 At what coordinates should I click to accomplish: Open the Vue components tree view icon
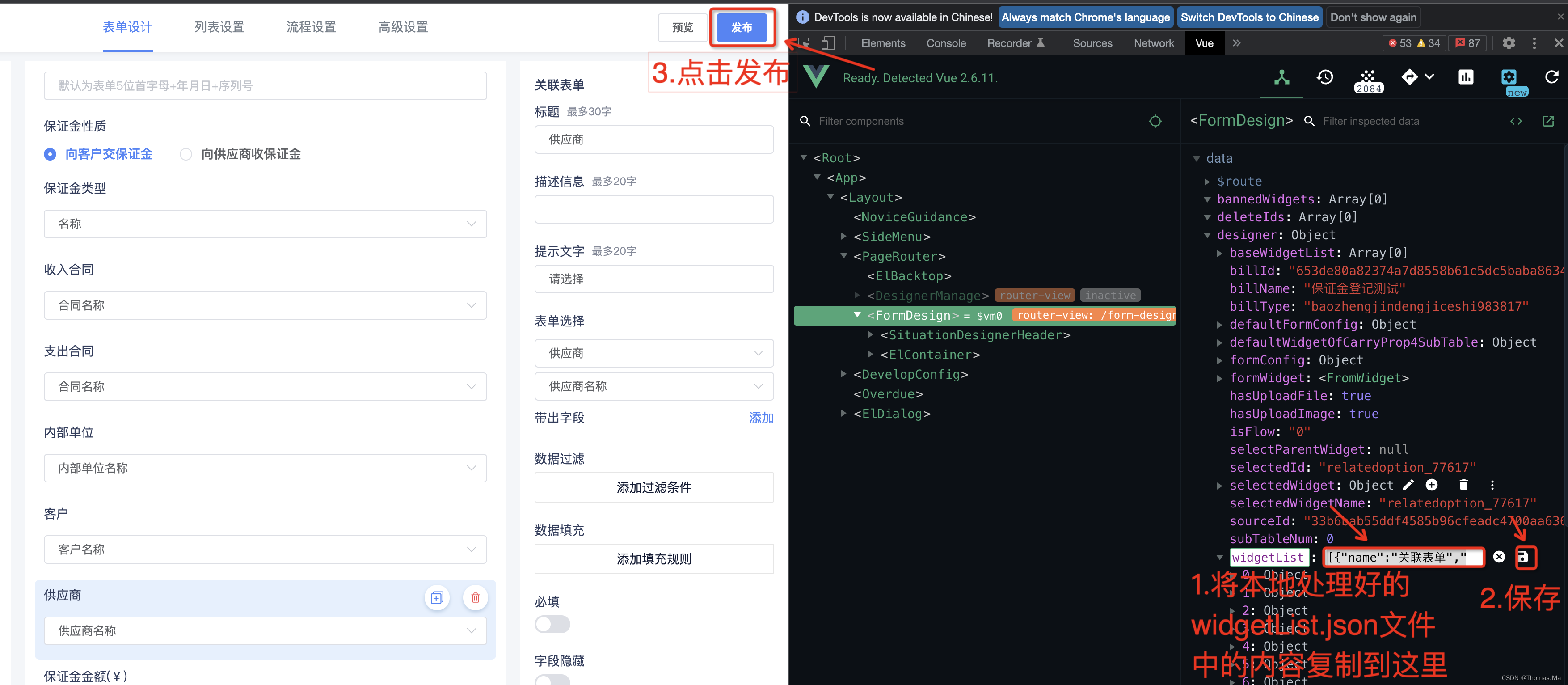tap(1281, 77)
